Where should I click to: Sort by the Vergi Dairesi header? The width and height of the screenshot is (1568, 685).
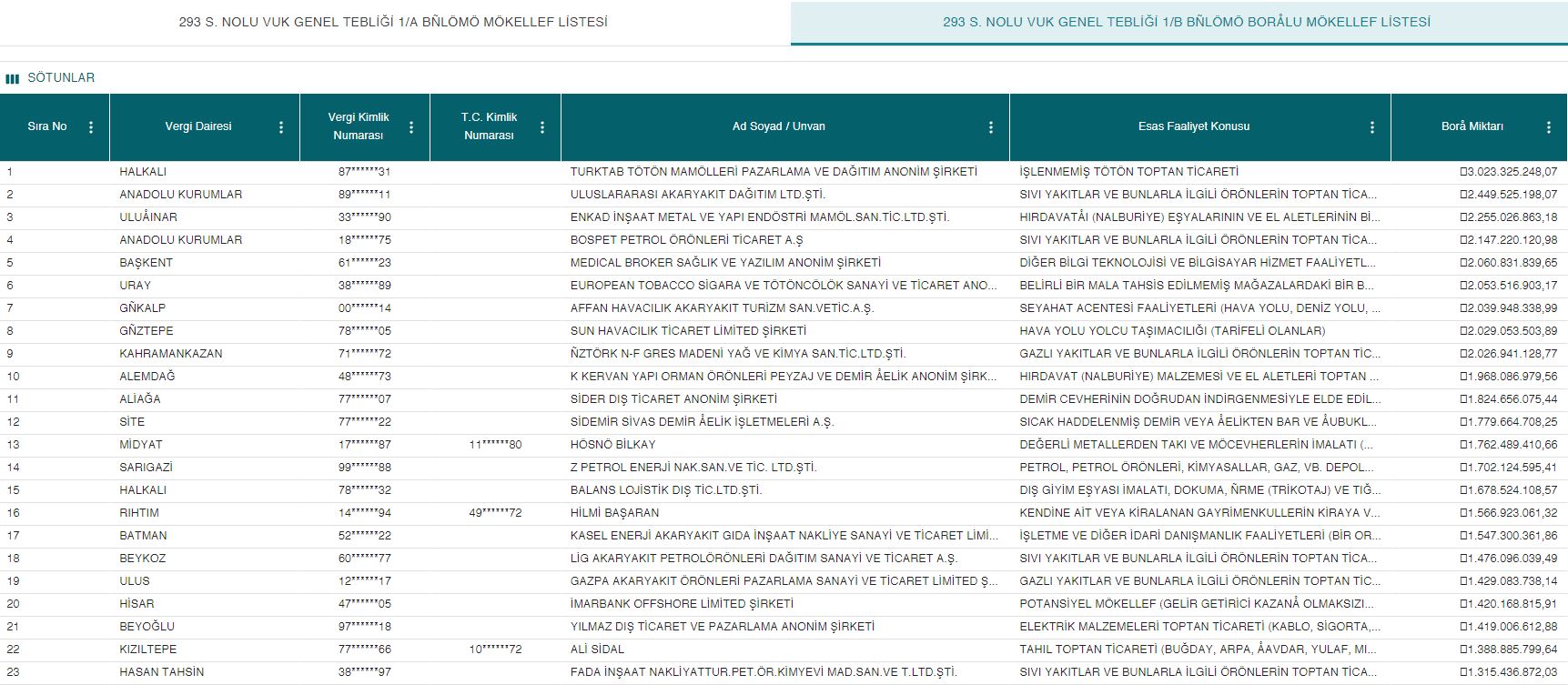pos(198,126)
